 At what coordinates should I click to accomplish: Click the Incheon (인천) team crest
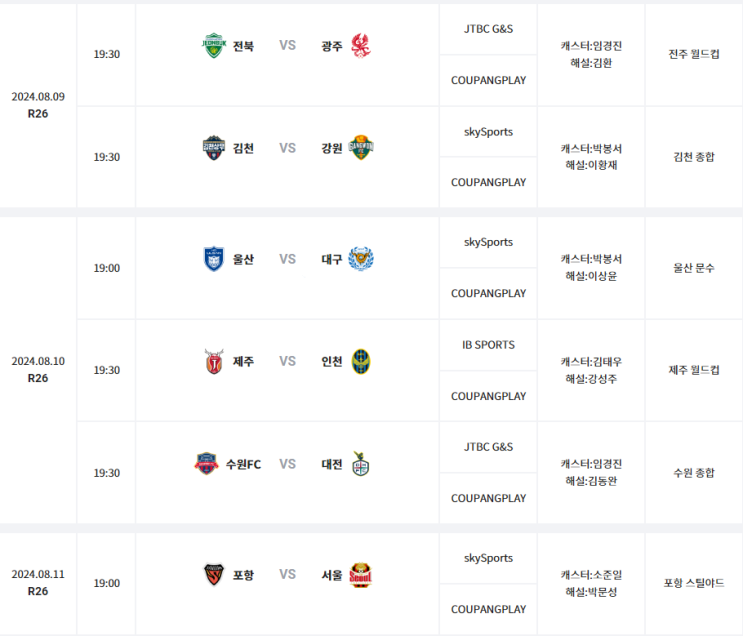point(361,361)
